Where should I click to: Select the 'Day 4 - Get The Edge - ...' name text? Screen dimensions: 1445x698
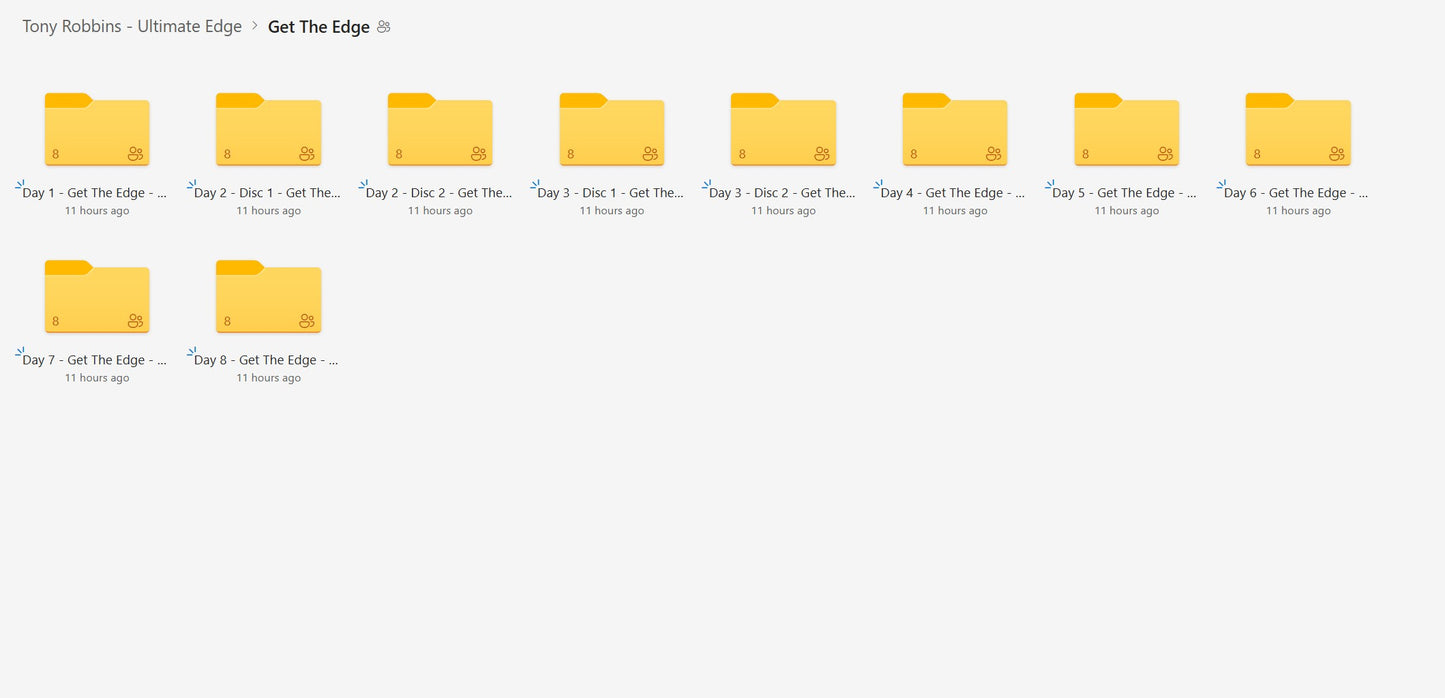[953, 193]
